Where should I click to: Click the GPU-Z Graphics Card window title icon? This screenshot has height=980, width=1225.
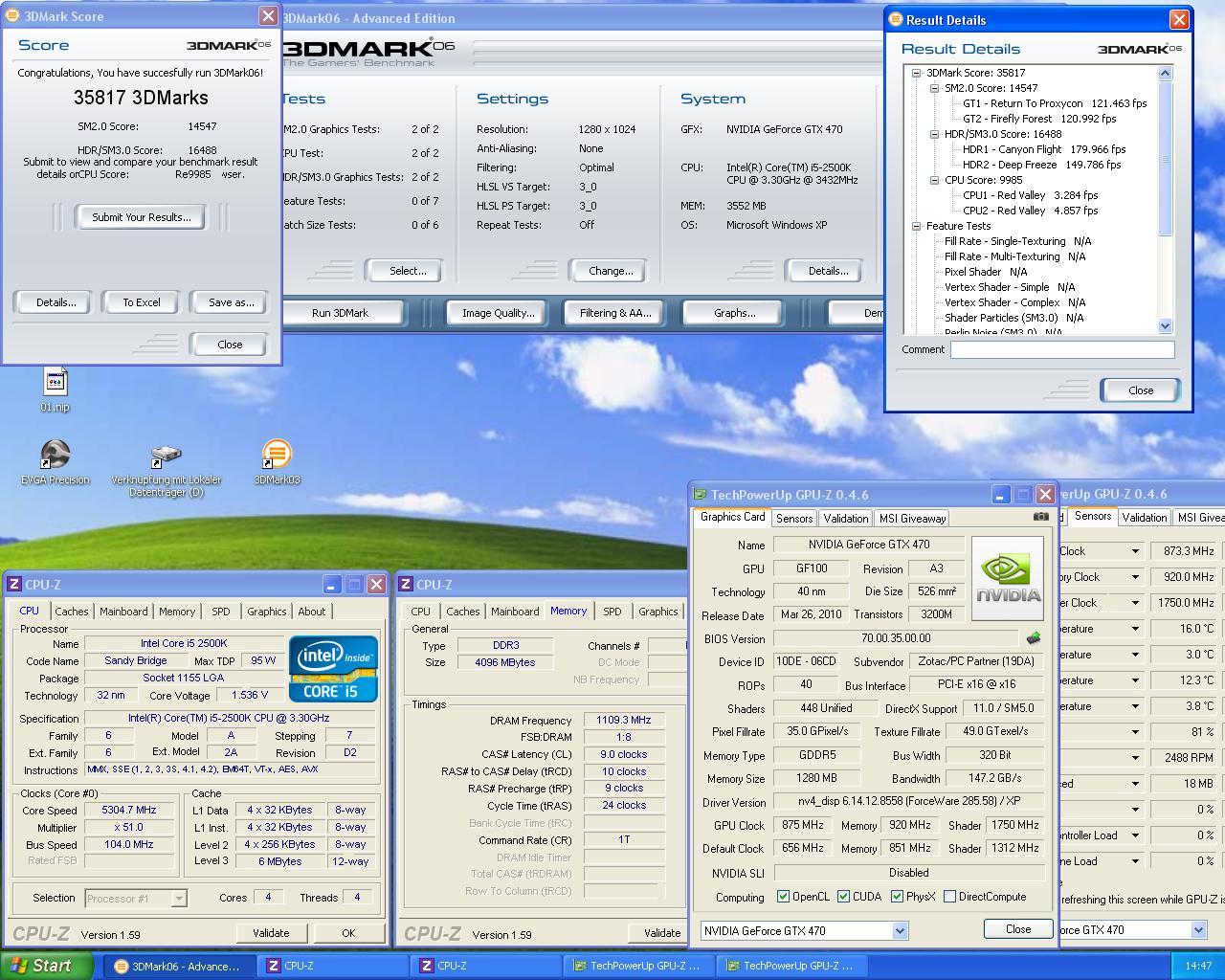click(x=700, y=495)
